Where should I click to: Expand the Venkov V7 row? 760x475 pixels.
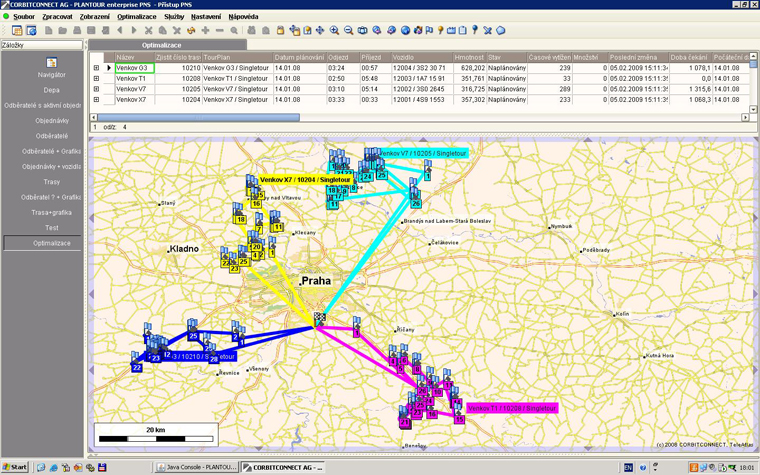(x=96, y=89)
